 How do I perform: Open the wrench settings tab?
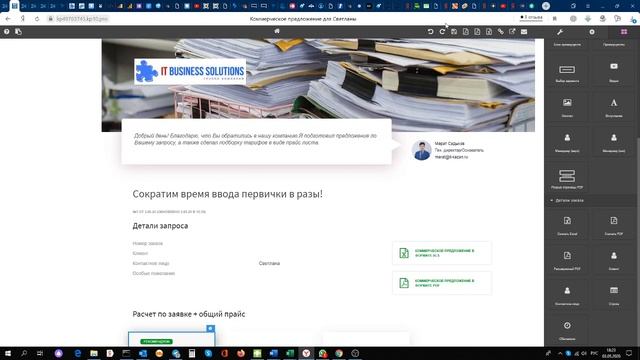point(560,32)
